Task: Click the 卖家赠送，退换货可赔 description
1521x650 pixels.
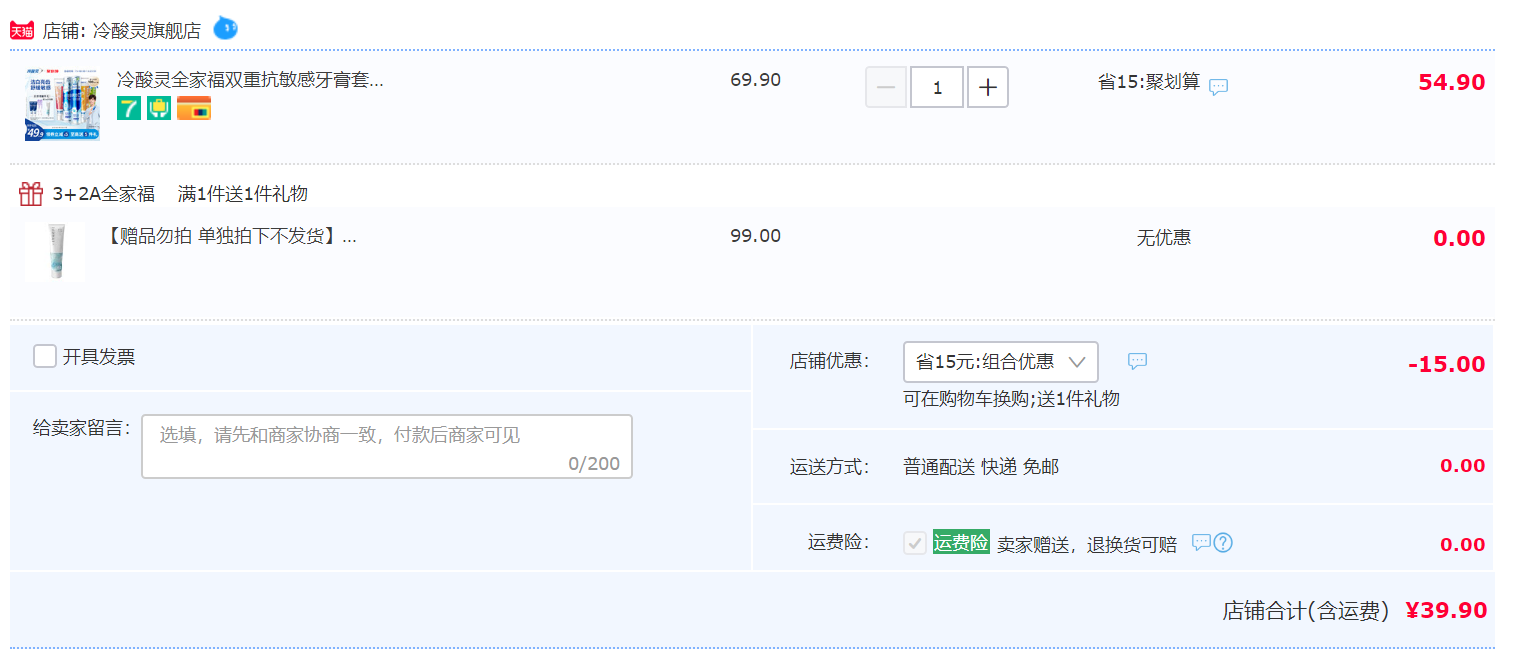Action: pyautogui.click(x=1087, y=545)
